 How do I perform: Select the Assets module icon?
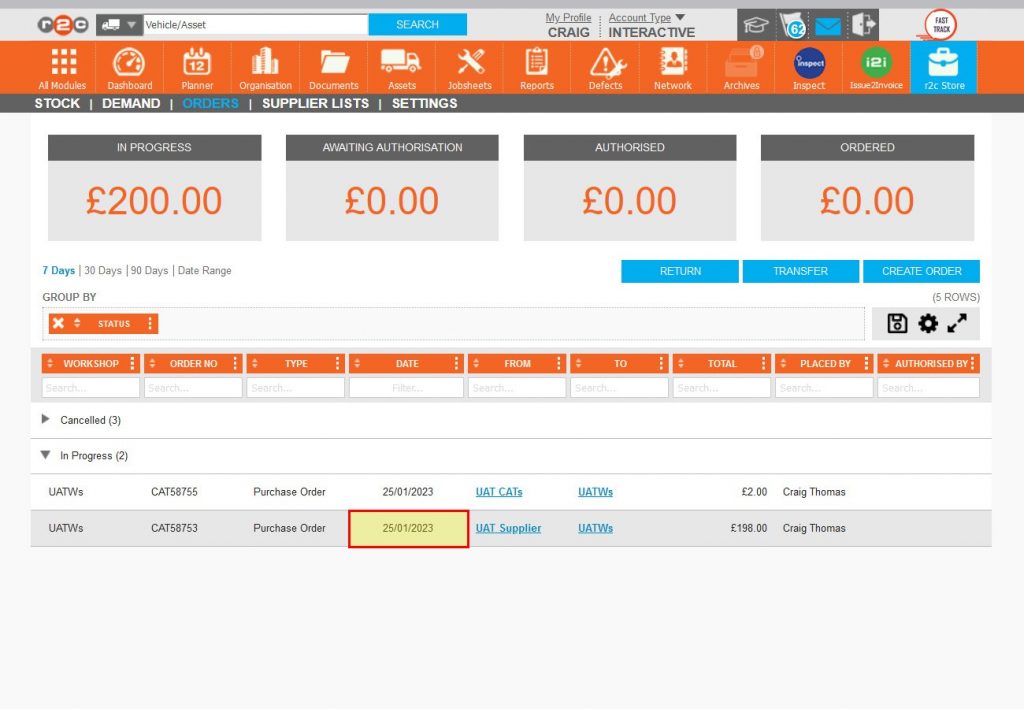[401, 66]
